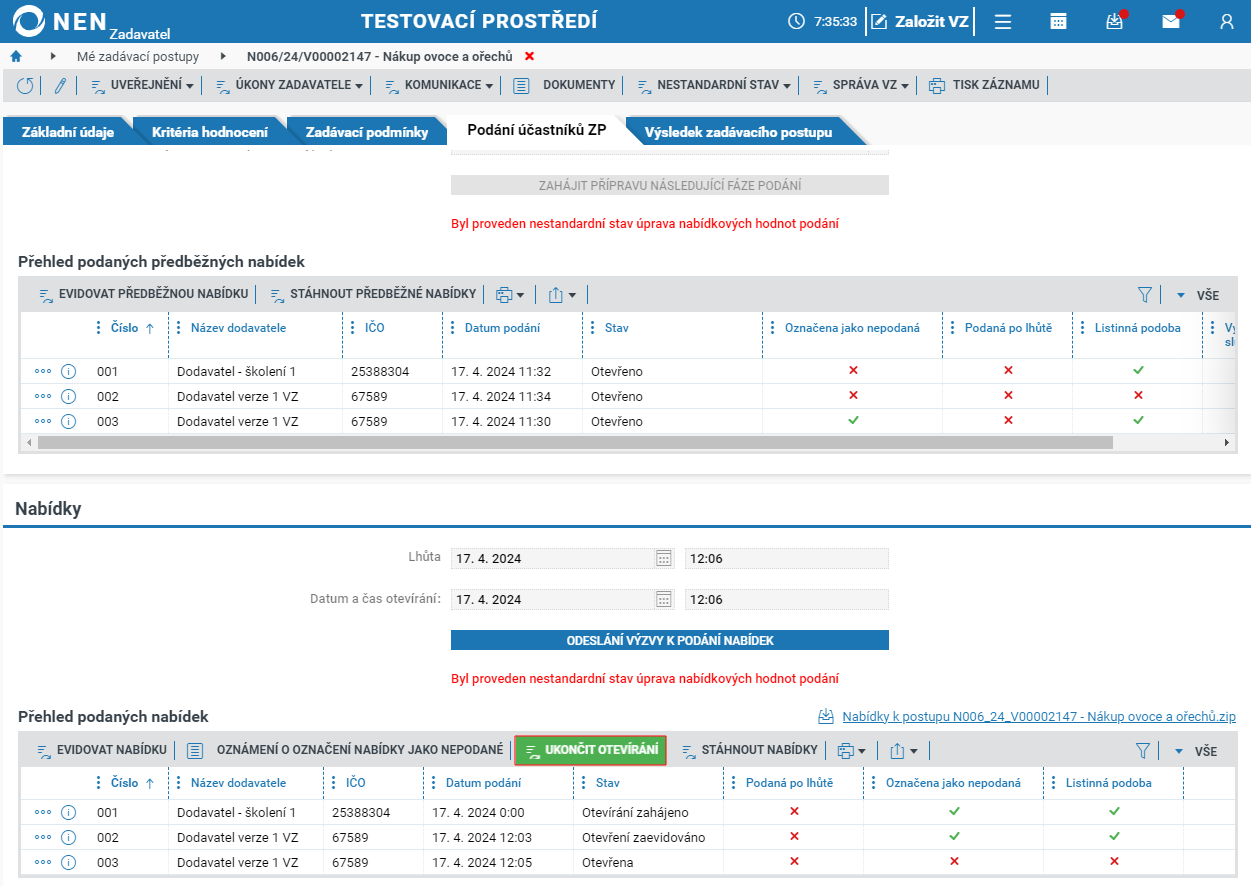
Task: Click the Založit VZ button
Action: point(920,21)
